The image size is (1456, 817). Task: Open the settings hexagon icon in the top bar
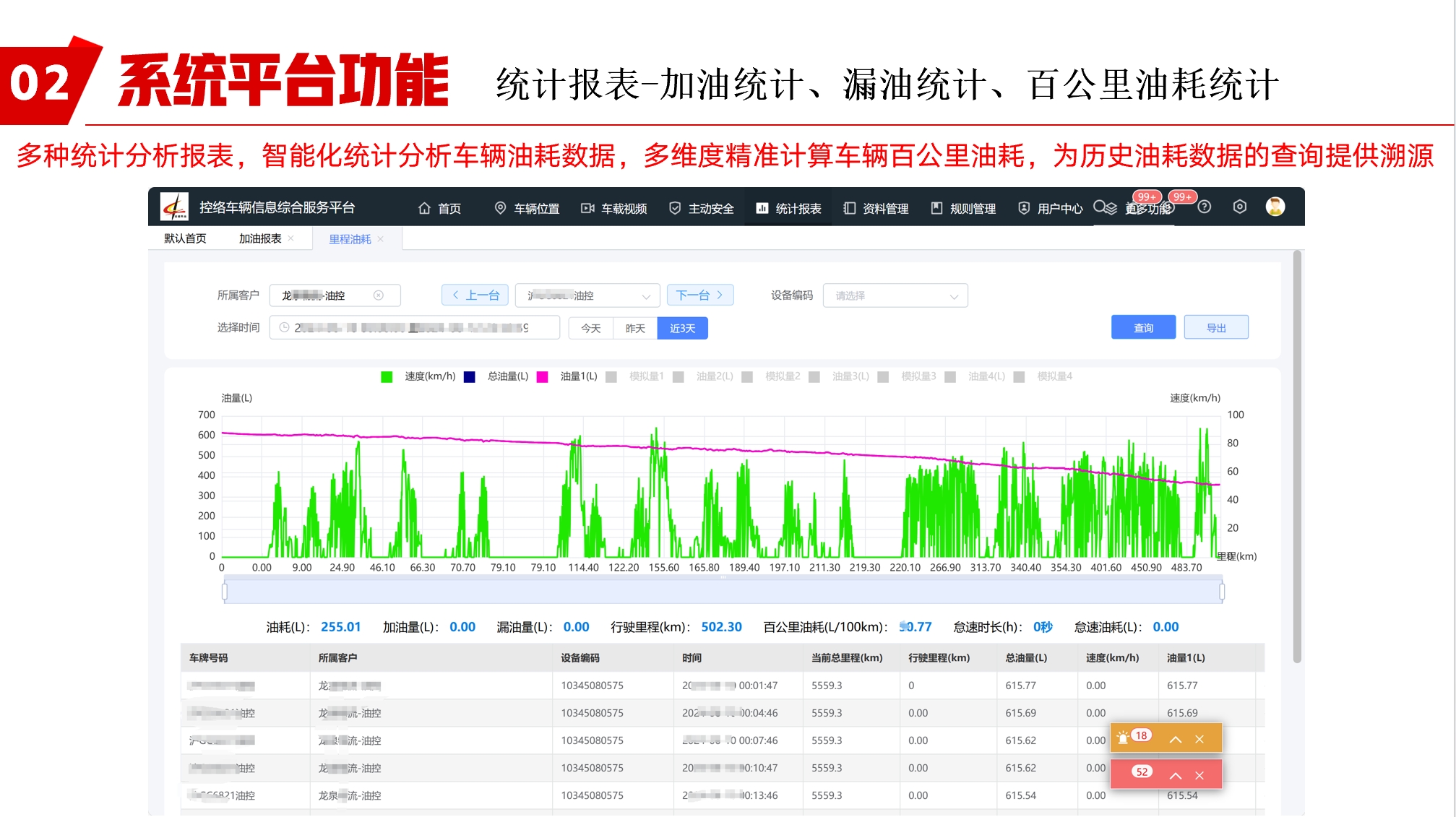(1240, 207)
